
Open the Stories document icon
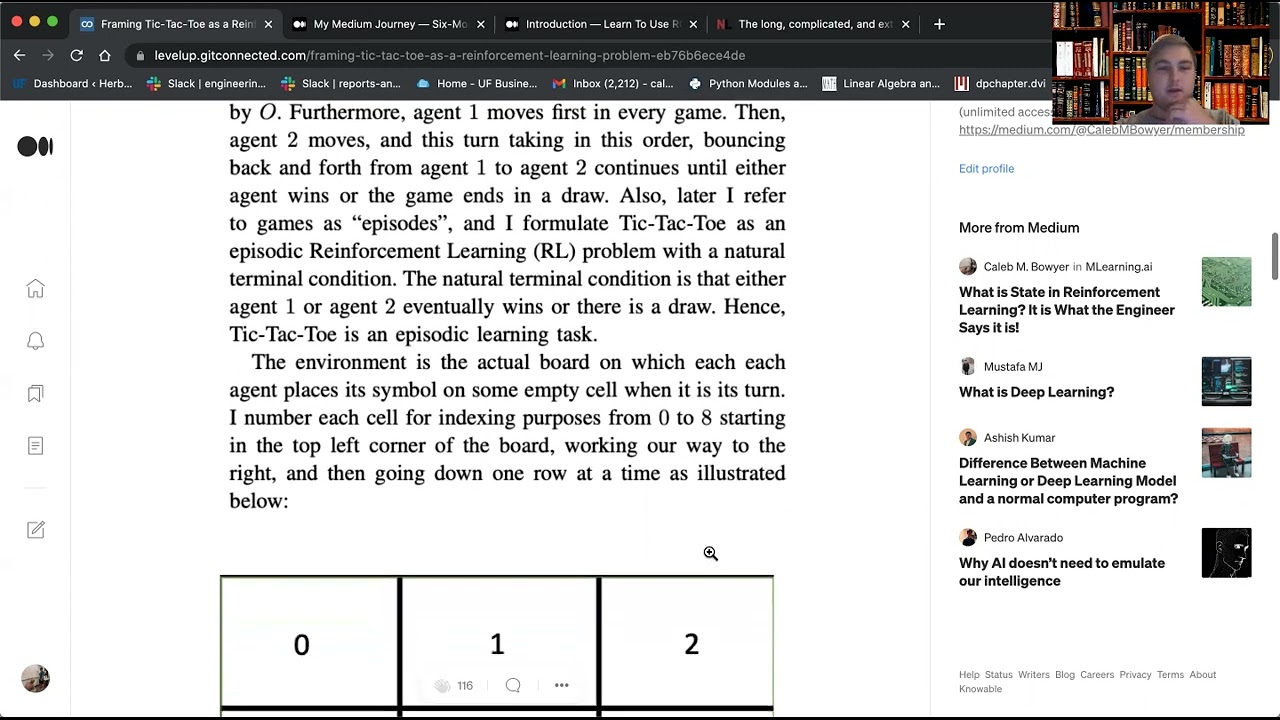[x=35, y=446]
